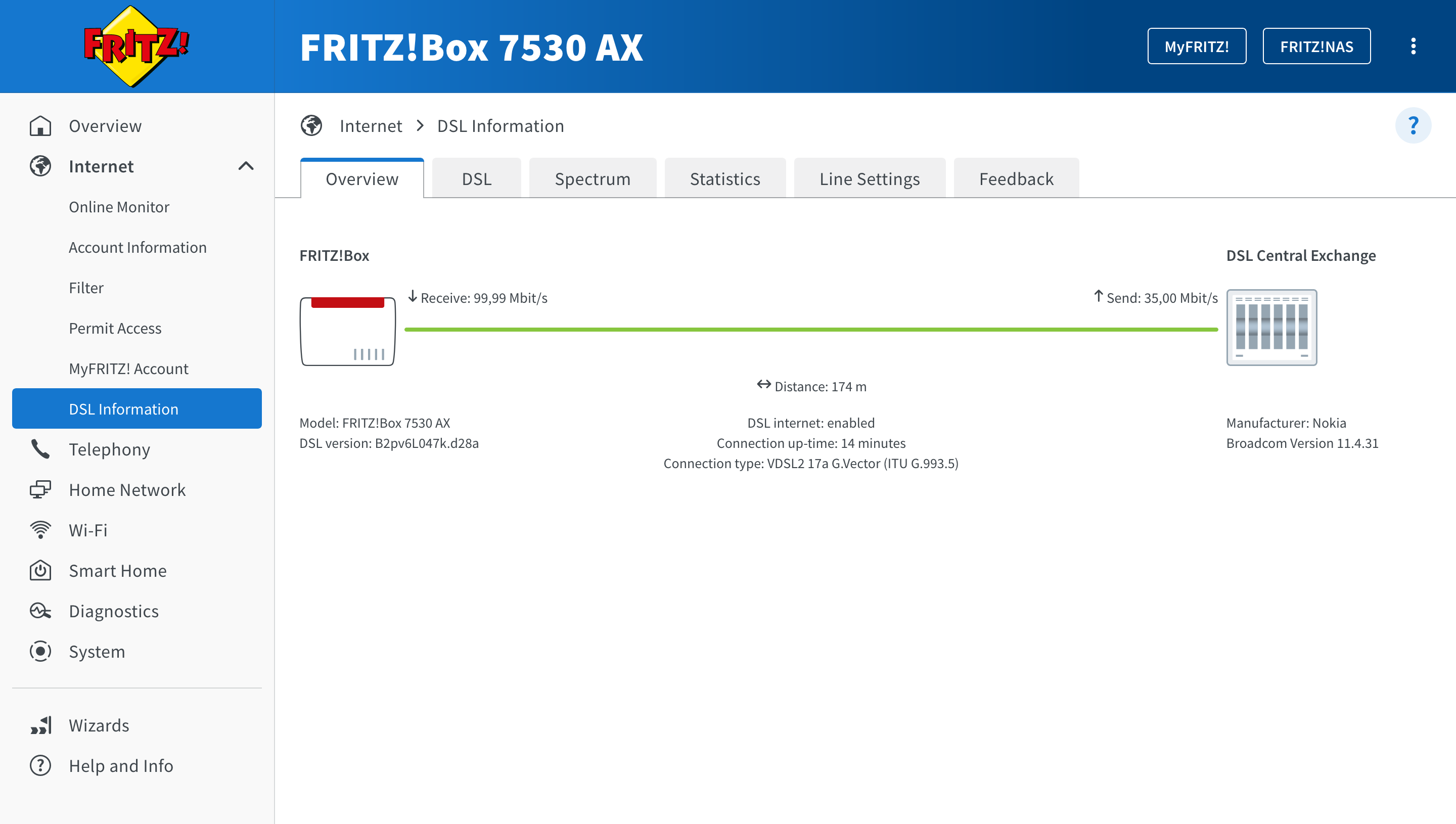Open the three-dot options menu
The height and width of the screenshot is (824, 1456).
(x=1413, y=47)
